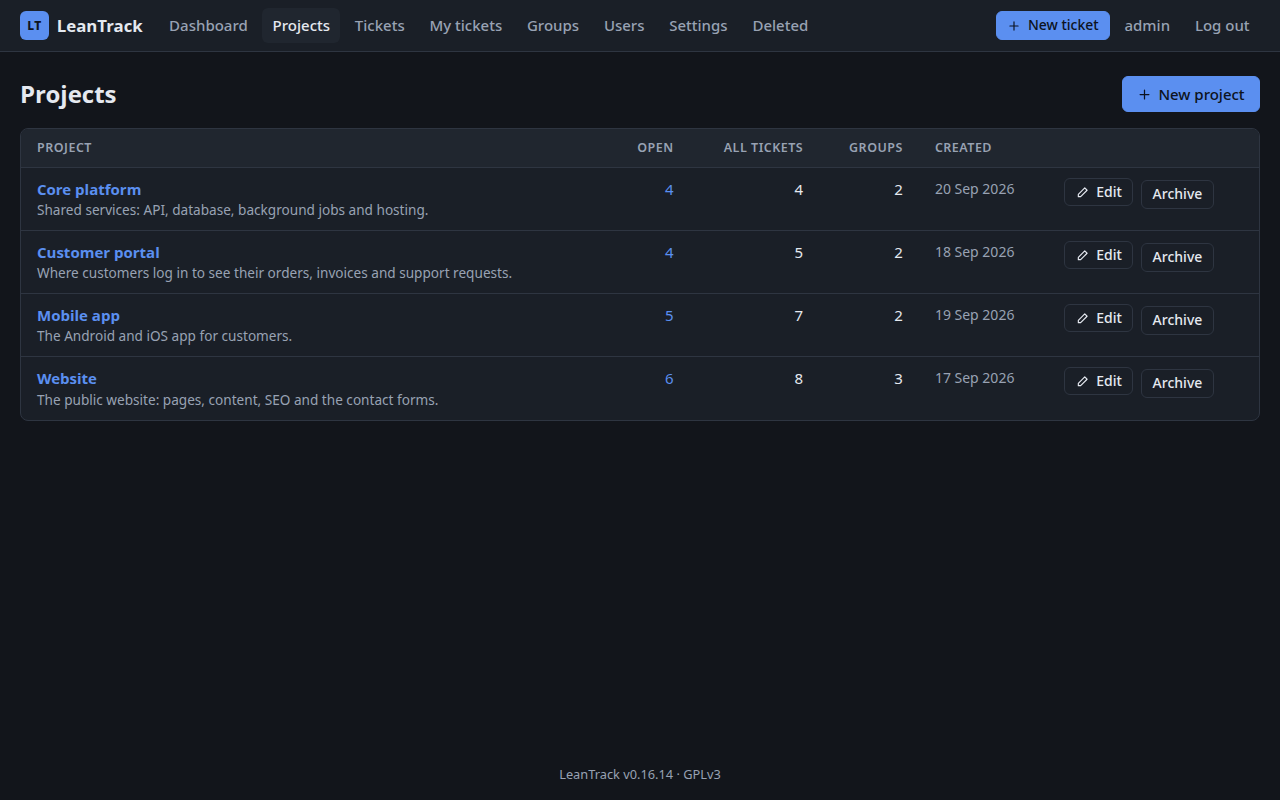Click the Projects page heading
This screenshot has width=1280, height=800.
click(x=68, y=95)
